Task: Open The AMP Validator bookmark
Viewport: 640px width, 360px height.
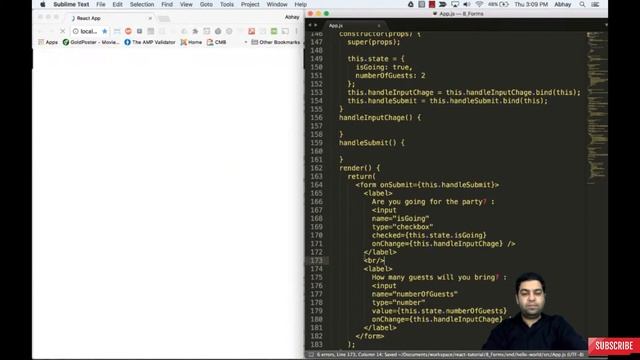Action: [x=150, y=42]
